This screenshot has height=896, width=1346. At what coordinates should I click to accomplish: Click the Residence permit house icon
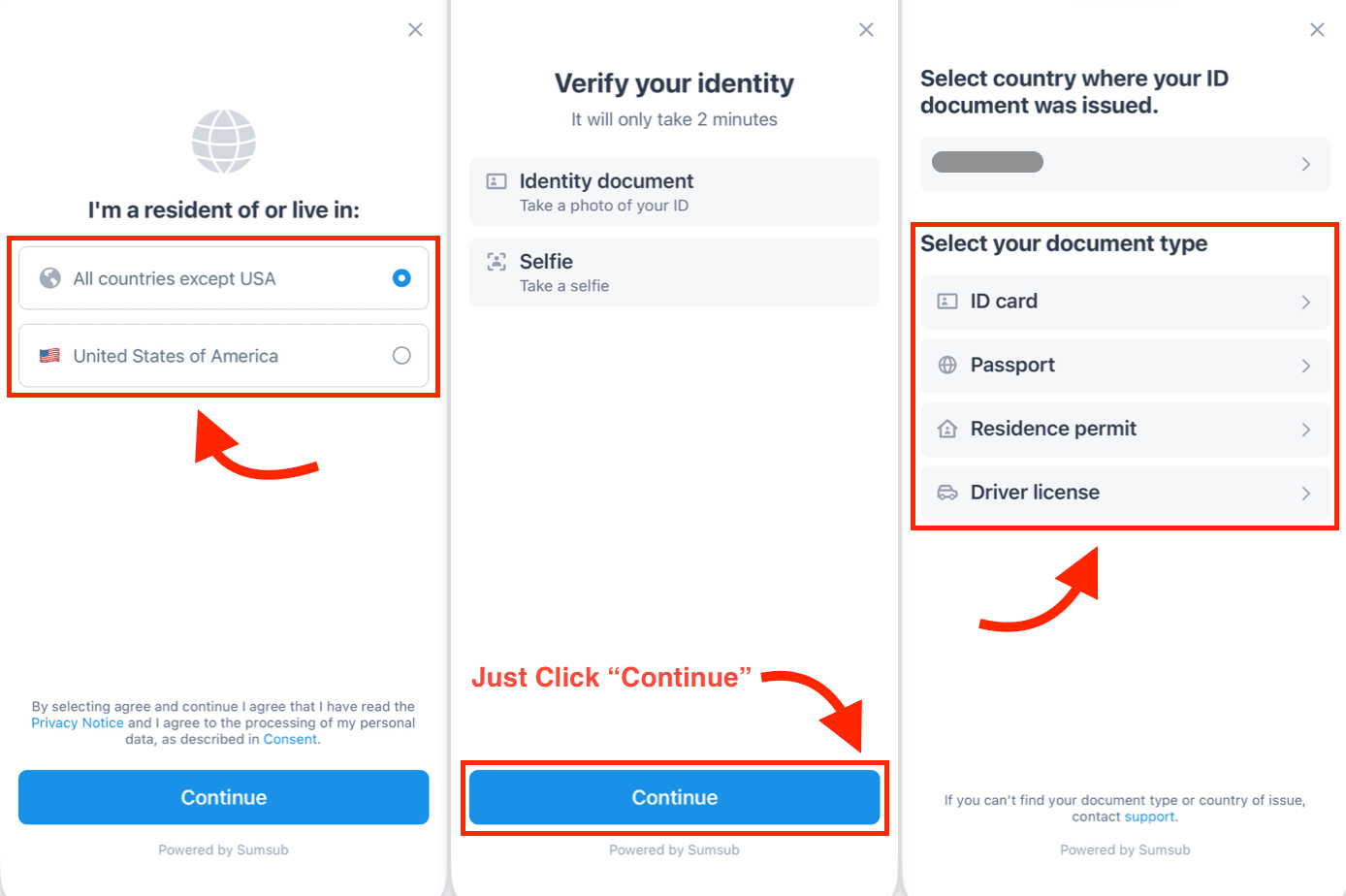coord(947,429)
